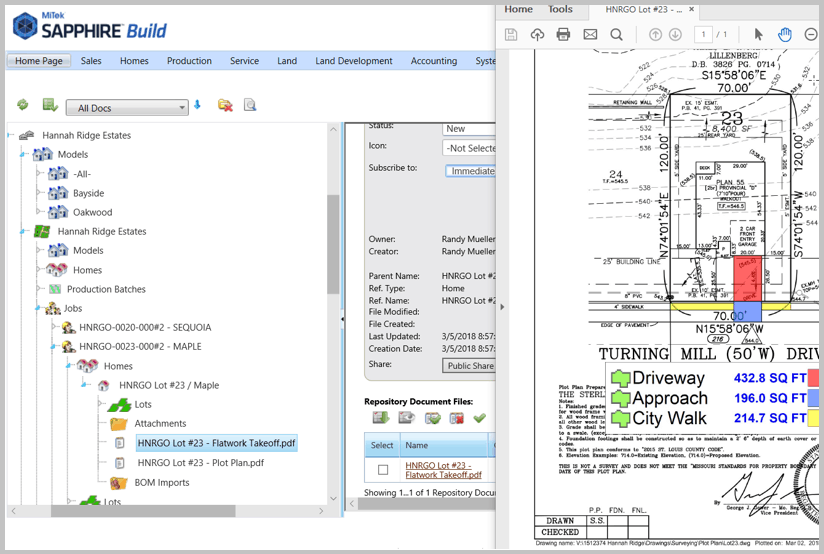
Task: Select HNRGO Lot #23 - Plot Plan.pdf
Action: 201,463
